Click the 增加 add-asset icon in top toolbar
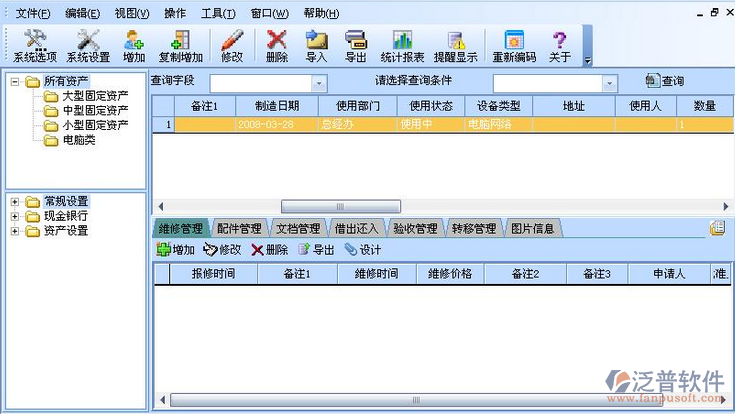The width and height of the screenshot is (735, 414). click(134, 46)
